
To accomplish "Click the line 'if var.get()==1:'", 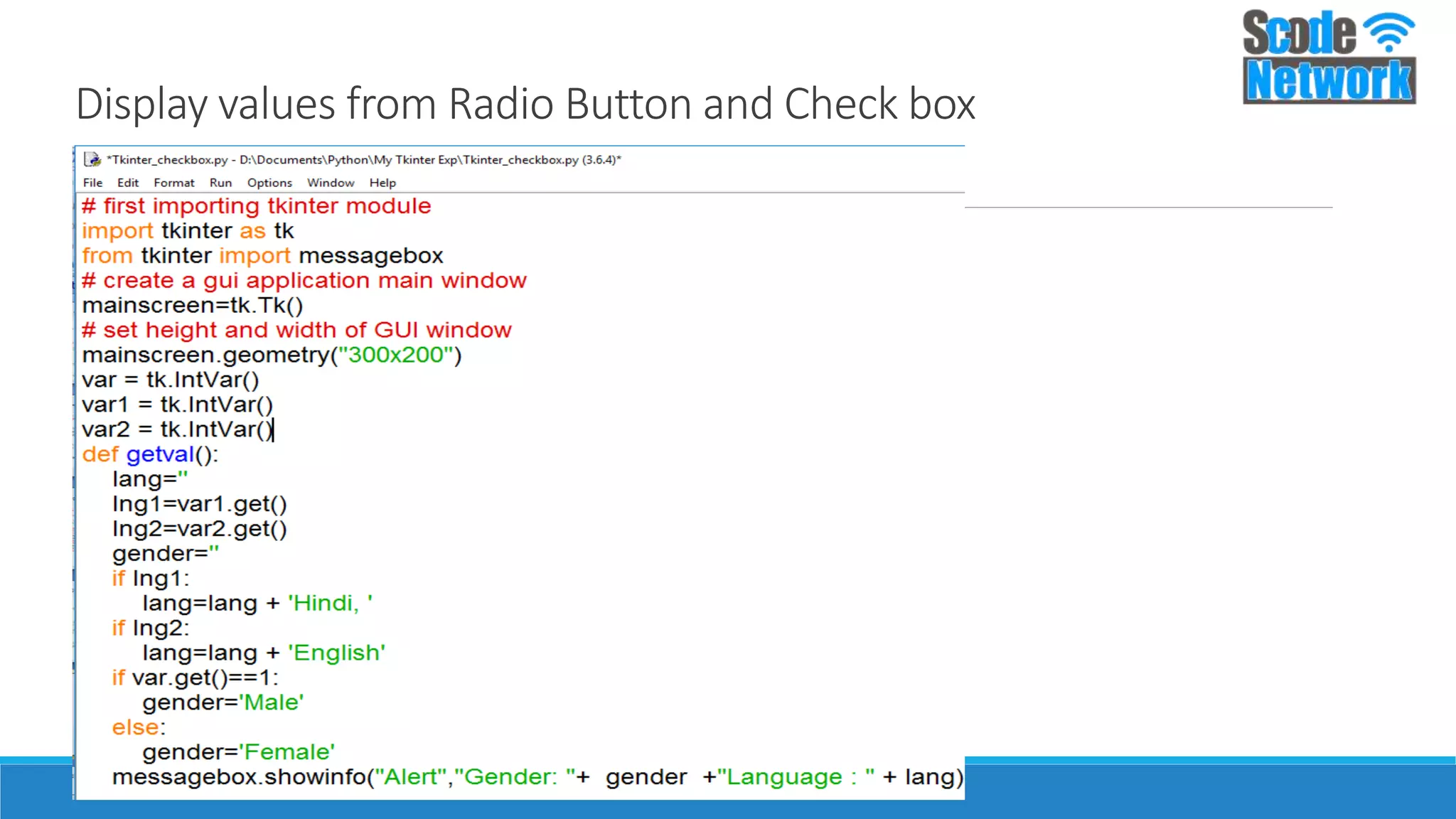I will [196, 678].
